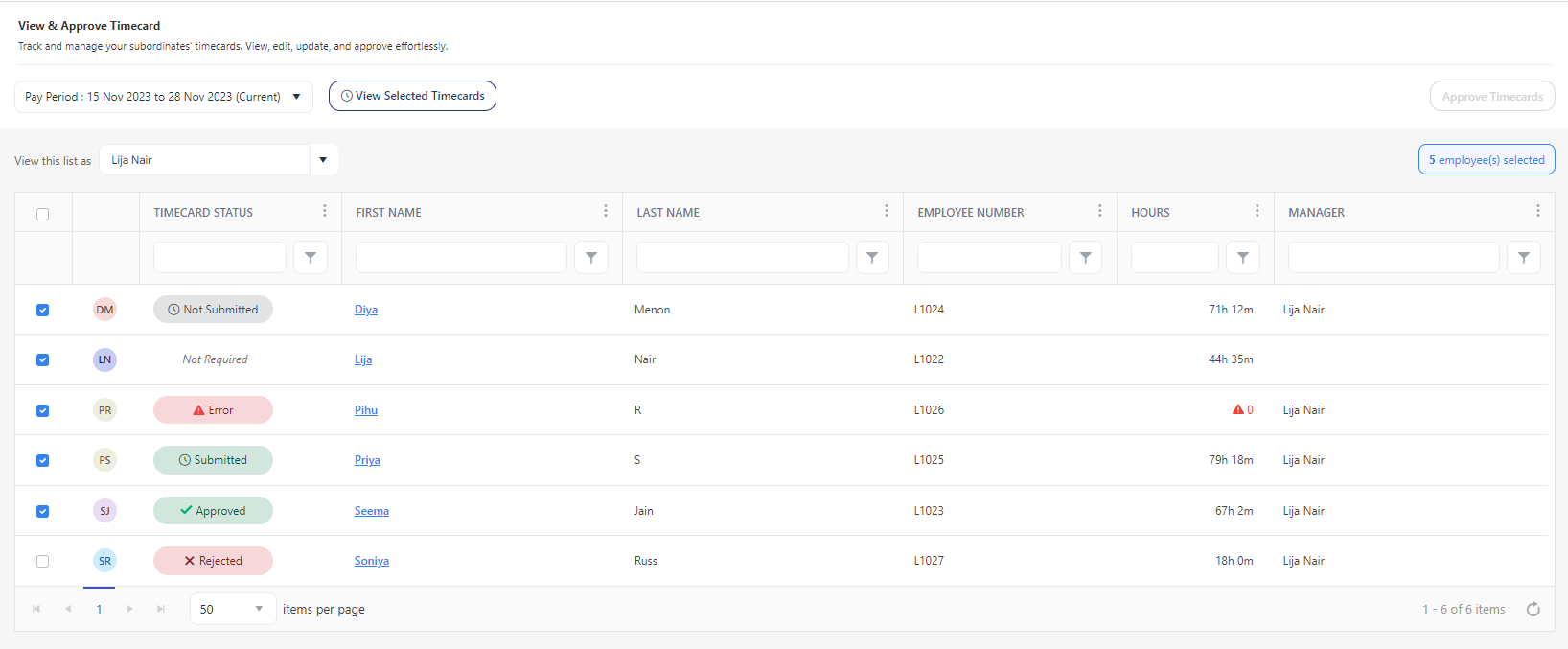Click View Selected Timecards button
This screenshot has height=649, width=1568.
[x=412, y=96]
